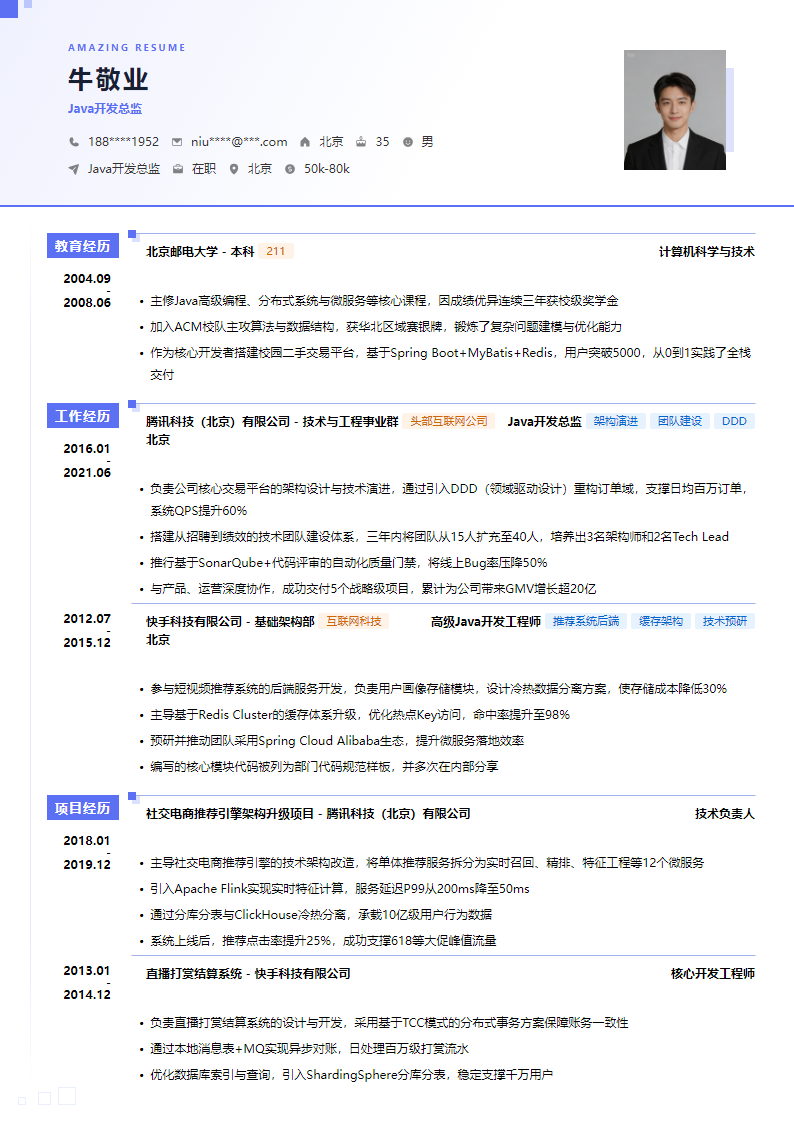
Task: Click the bullet about ShardingSphere
Action: (x=351, y=1075)
